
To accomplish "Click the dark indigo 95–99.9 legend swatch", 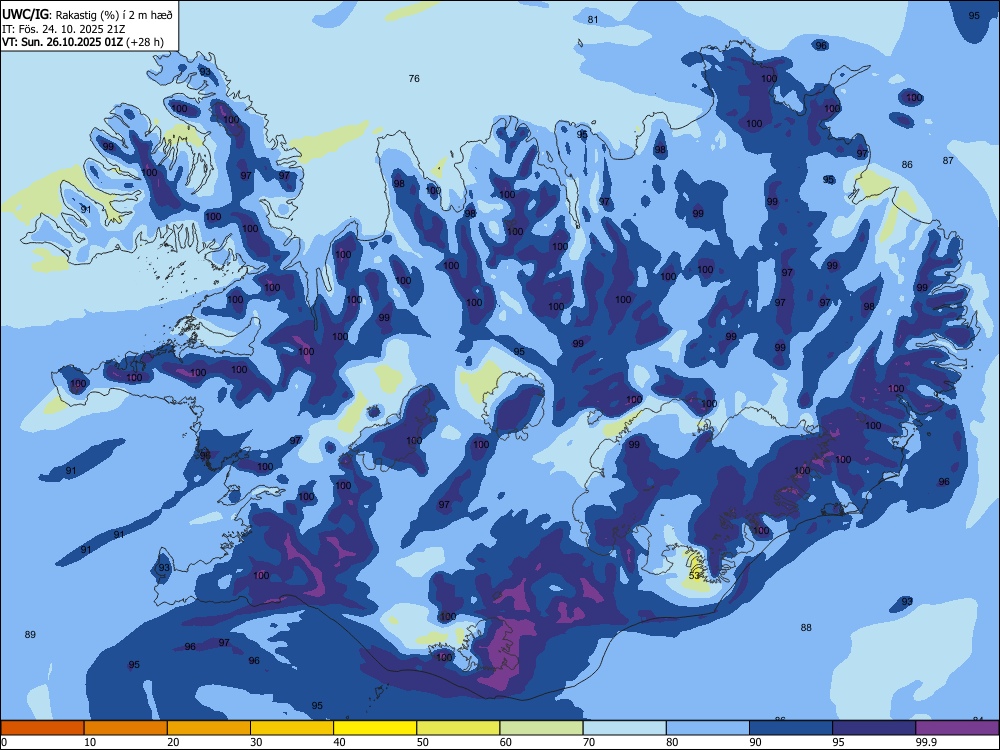I will [x=874, y=728].
